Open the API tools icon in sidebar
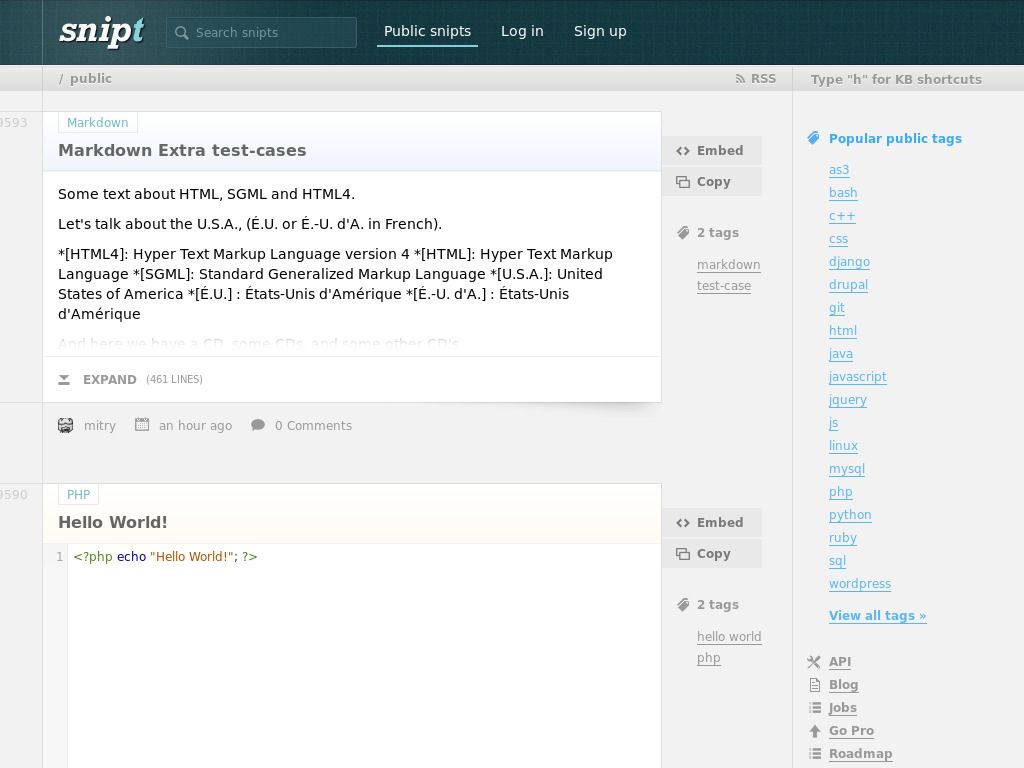The height and width of the screenshot is (768, 1024). tap(815, 662)
